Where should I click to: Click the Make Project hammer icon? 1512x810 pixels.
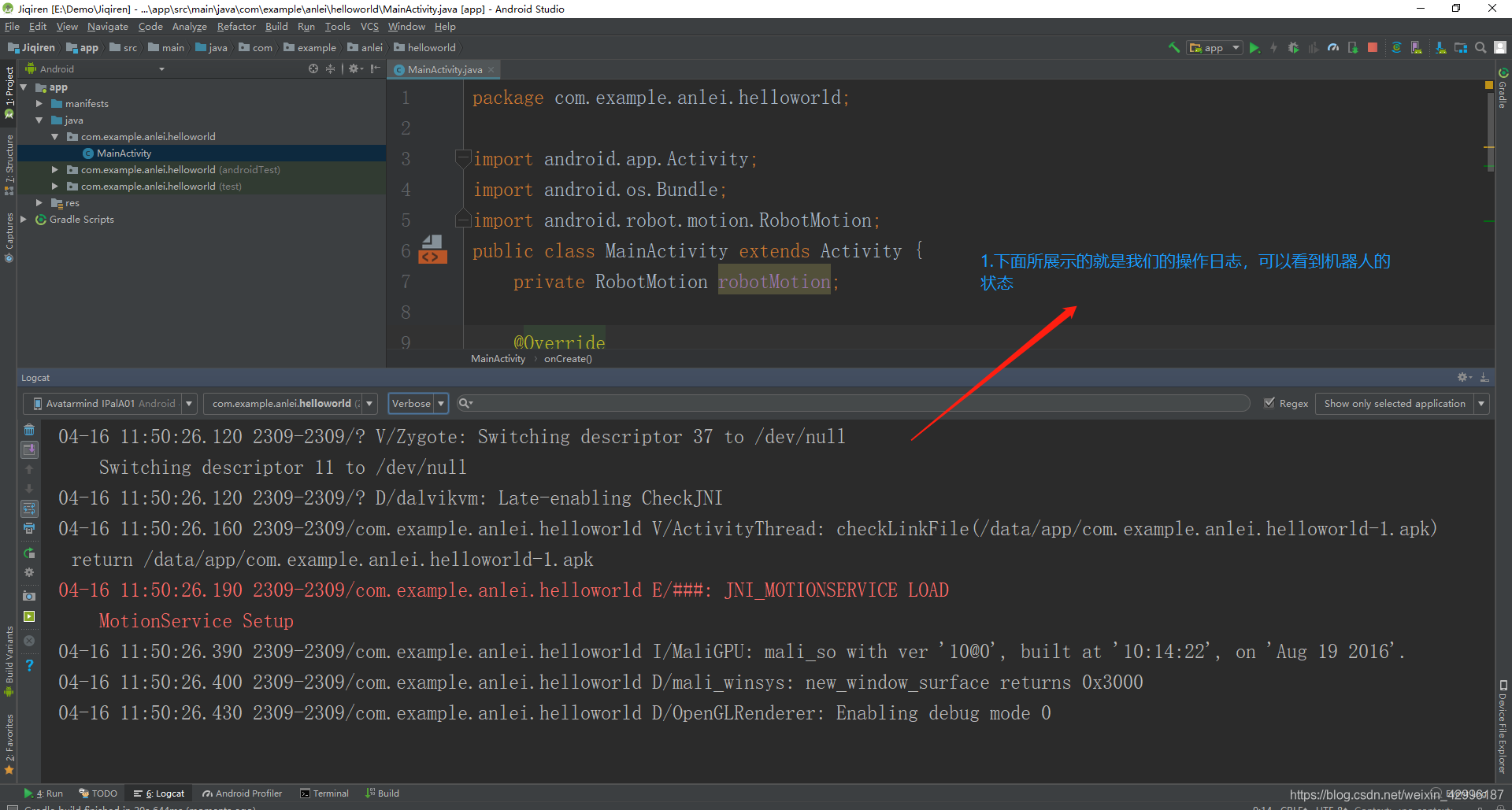[x=1173, y=47]
